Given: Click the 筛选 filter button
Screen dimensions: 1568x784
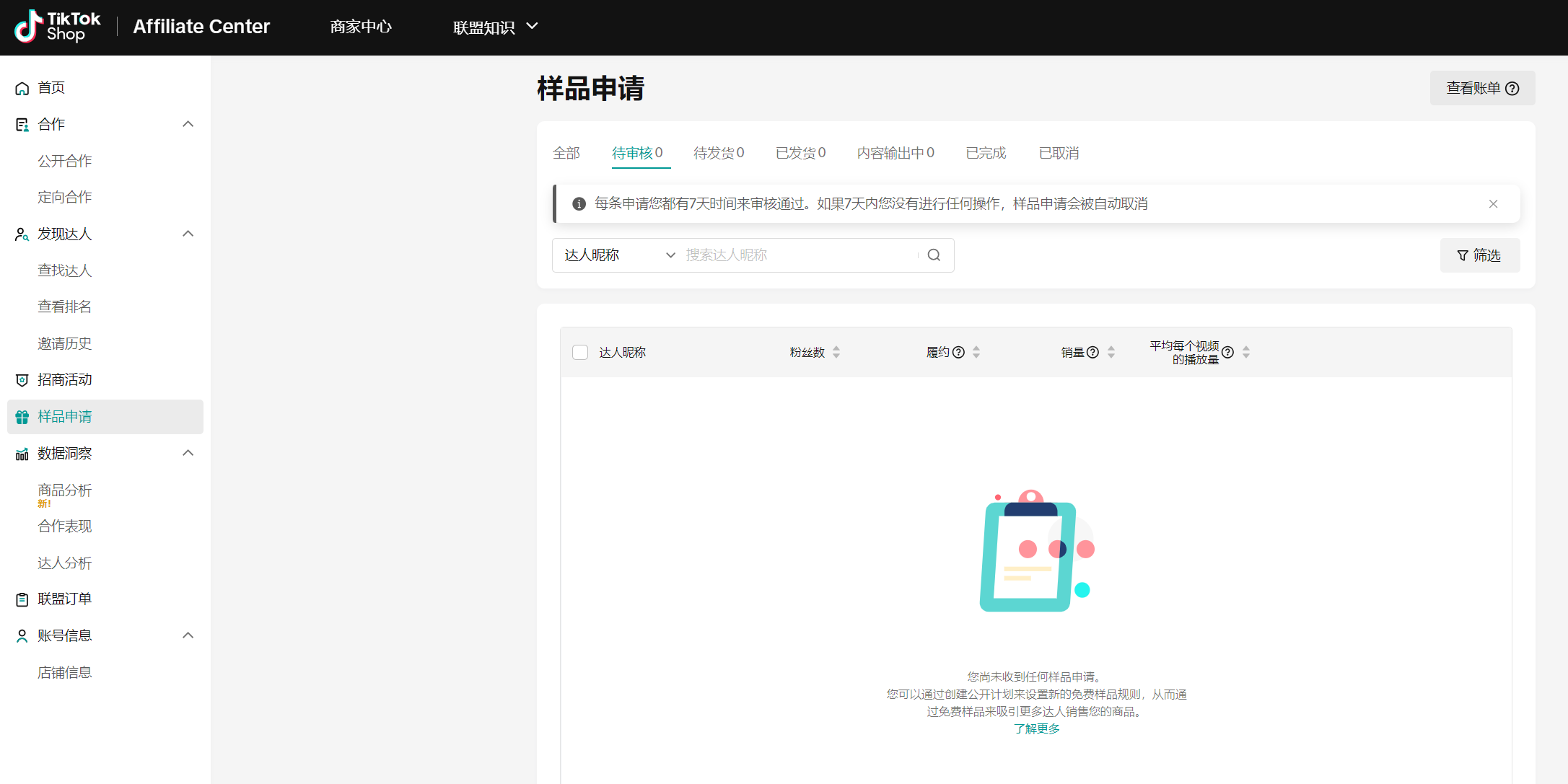Looking at the screenshot, I should [x=1479, y=255].
